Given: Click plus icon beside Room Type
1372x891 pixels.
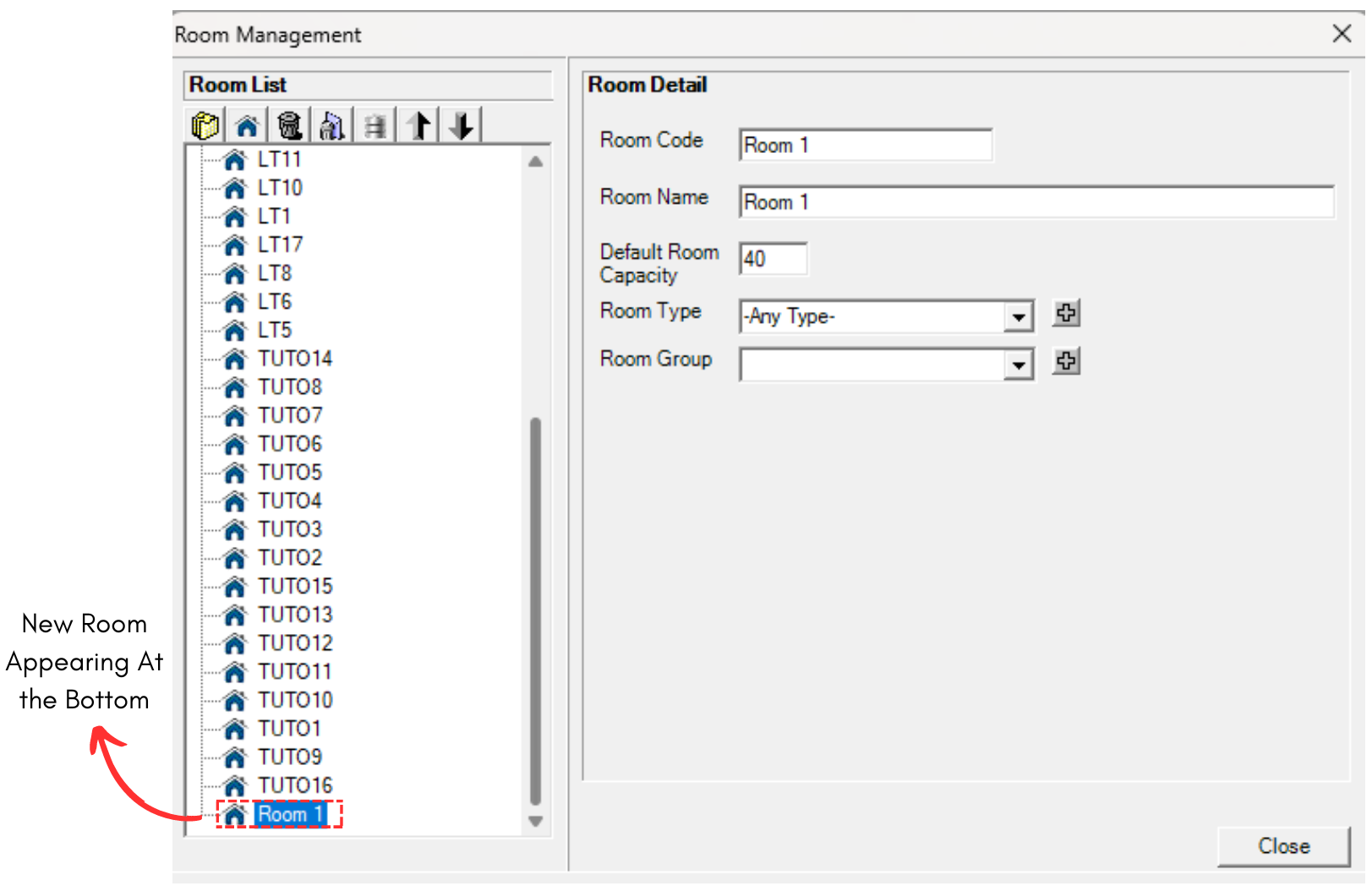Looking at the screenshot, I should [1066, 314].
